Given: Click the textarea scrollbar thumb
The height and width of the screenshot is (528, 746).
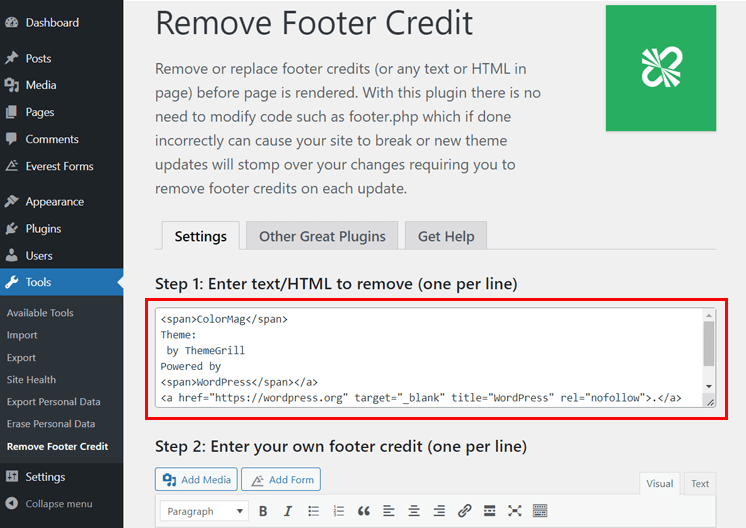Looking at the screenshot, I should pyautogui.click(x=709, y=343).
